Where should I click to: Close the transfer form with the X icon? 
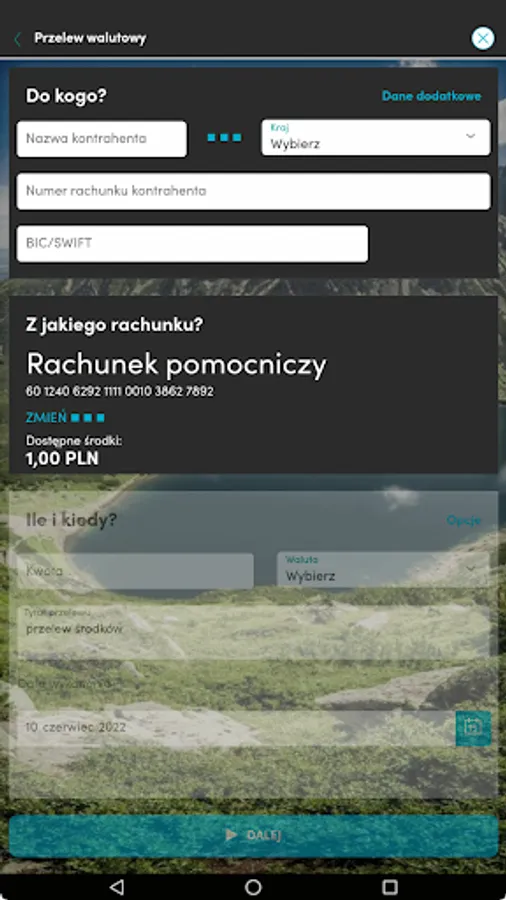coord(482,38)
